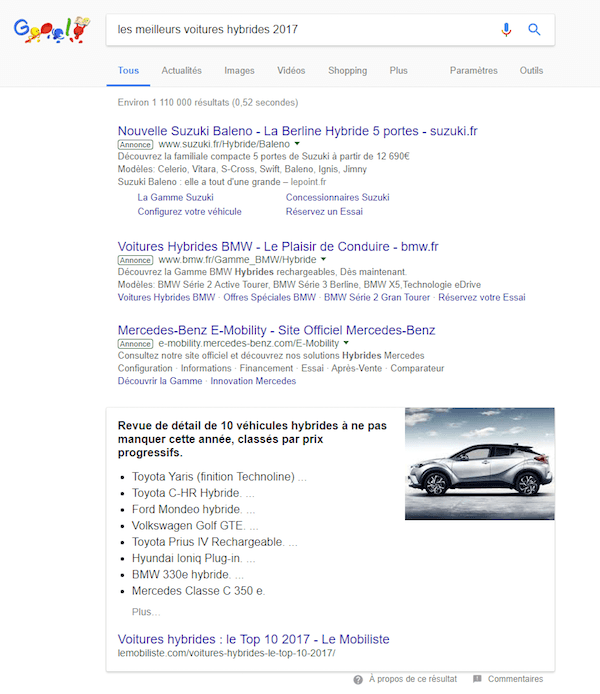Screen dimensions: 600x694
Task: Click Plus... under the hybrid list
Action: point(146,612)
